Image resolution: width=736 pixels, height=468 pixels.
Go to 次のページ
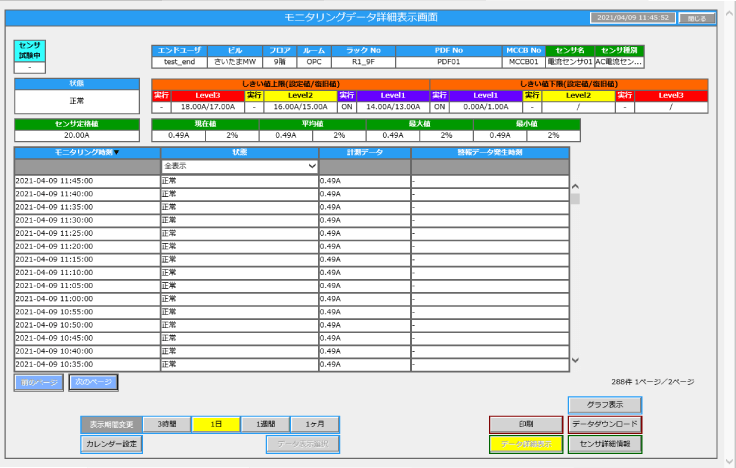tap(93, 382)
